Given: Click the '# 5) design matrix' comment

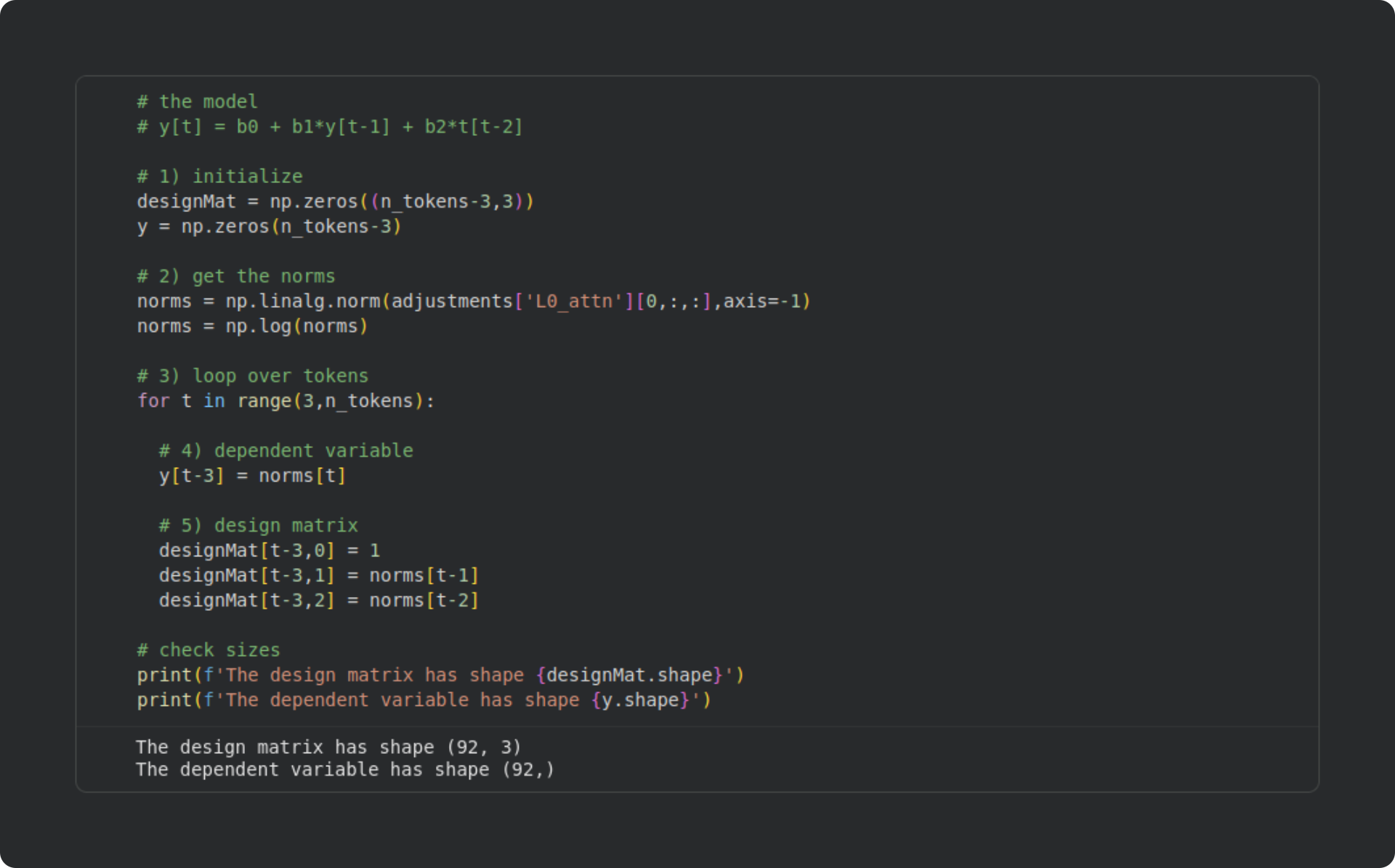Looking at the screenshot, I should point(258,526).
